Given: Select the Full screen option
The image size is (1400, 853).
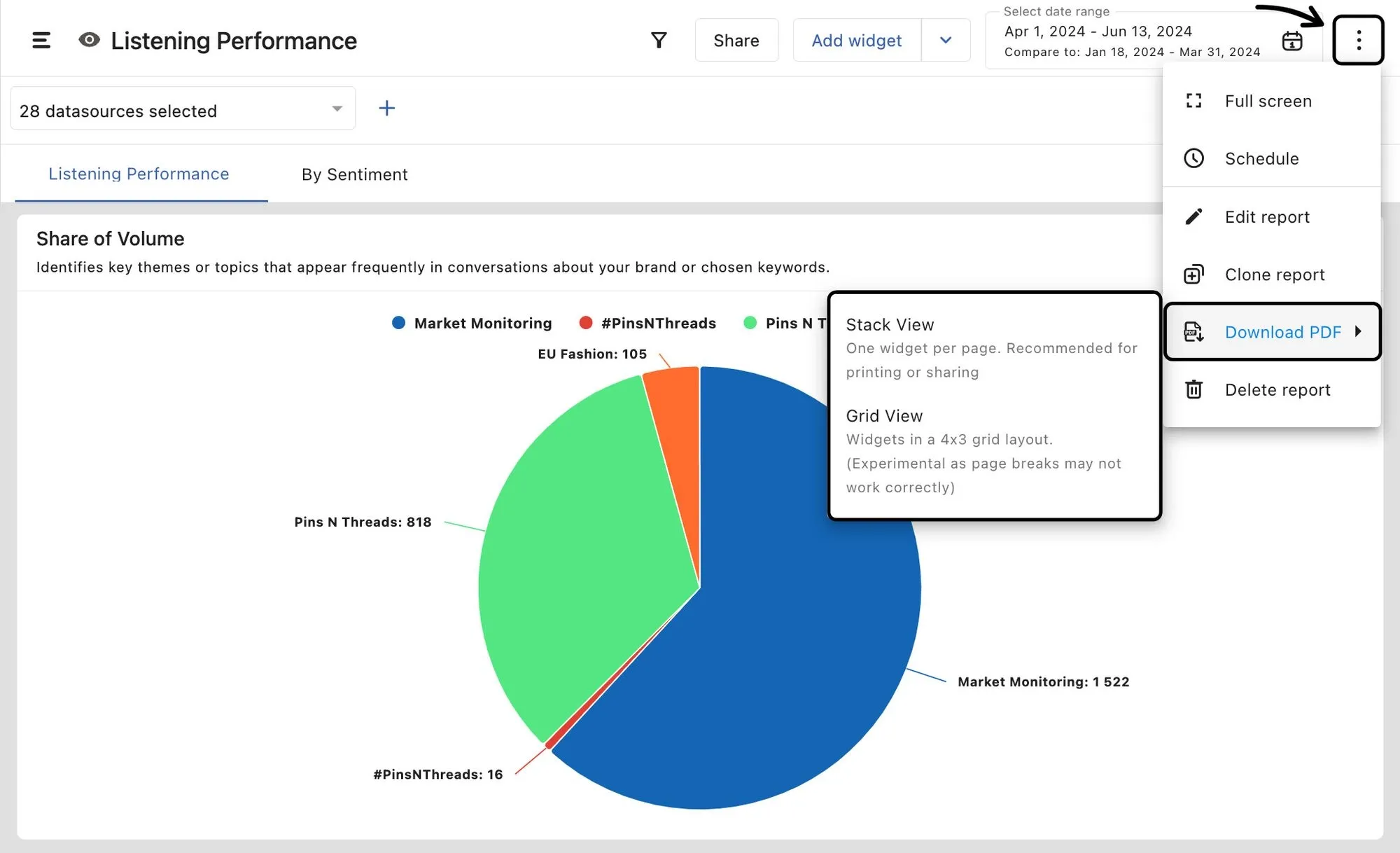Looking at the screenshot, I should [x=1268, y=101].
